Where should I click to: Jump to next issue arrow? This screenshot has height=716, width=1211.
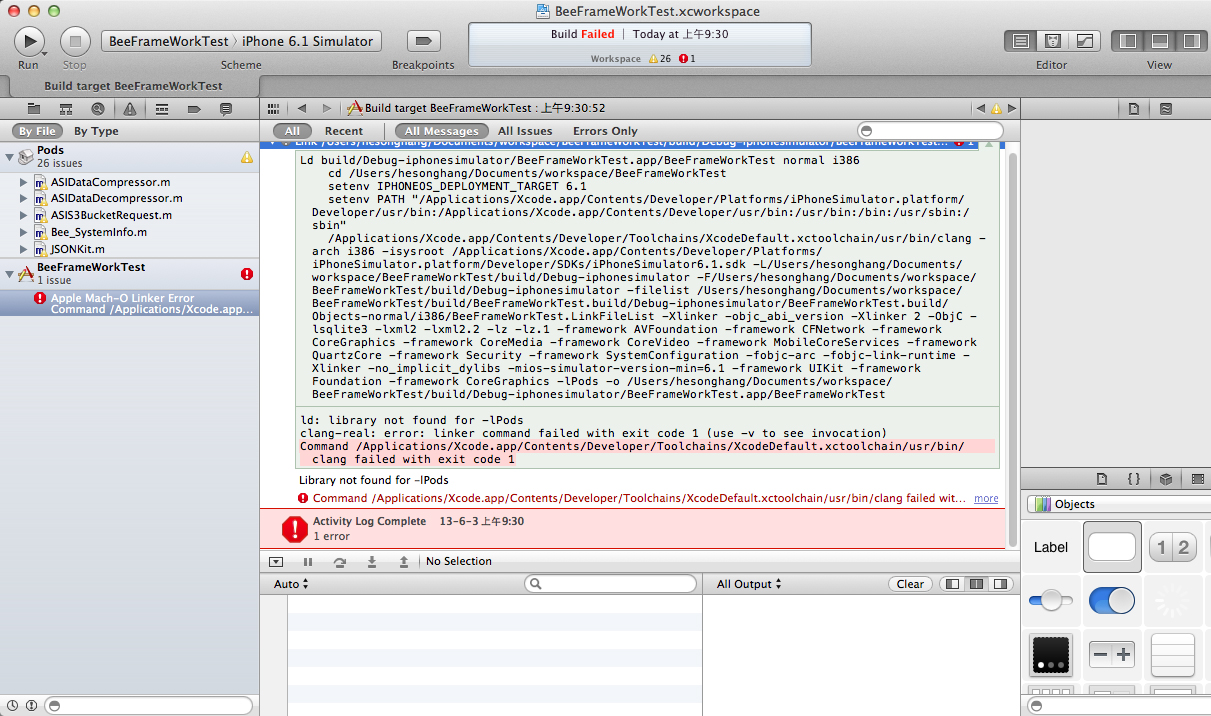[x=1012, y=108]
